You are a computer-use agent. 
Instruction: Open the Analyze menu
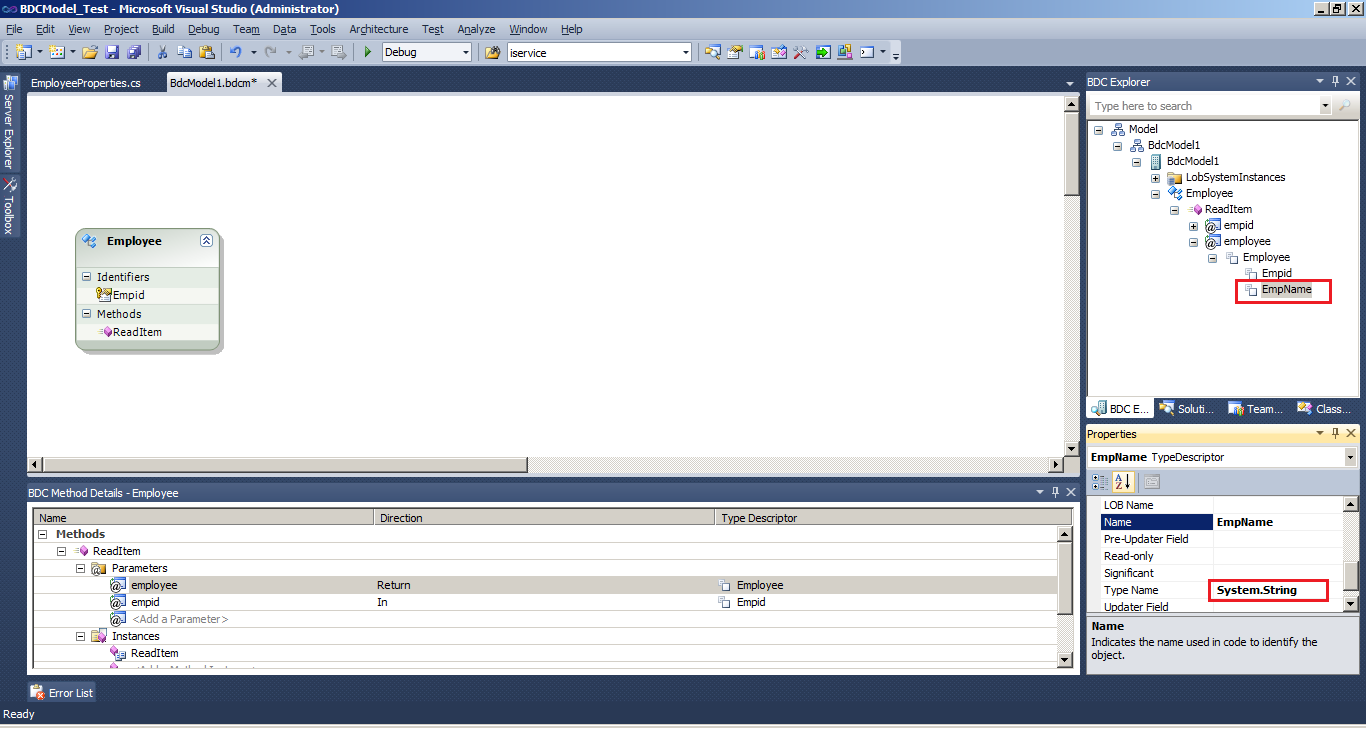476,29
